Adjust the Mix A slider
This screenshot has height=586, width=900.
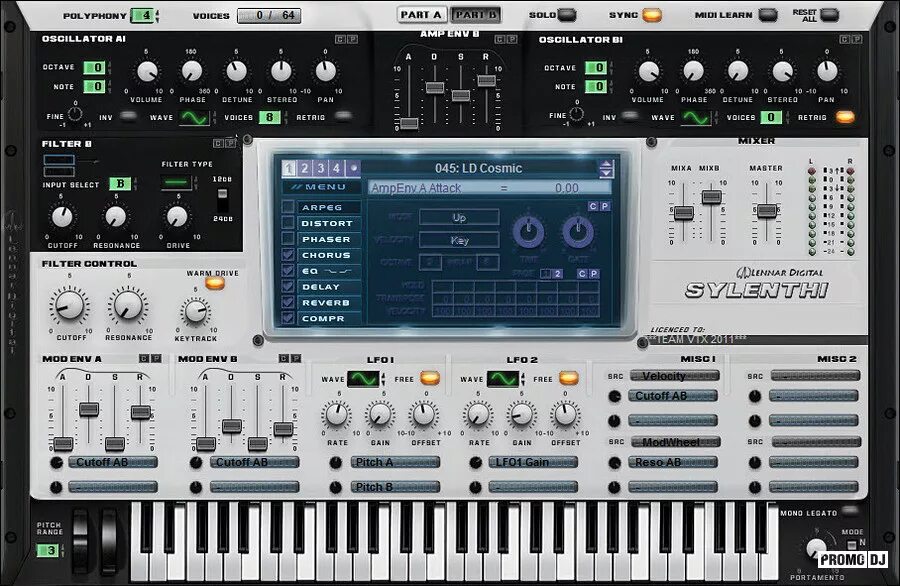683,213
